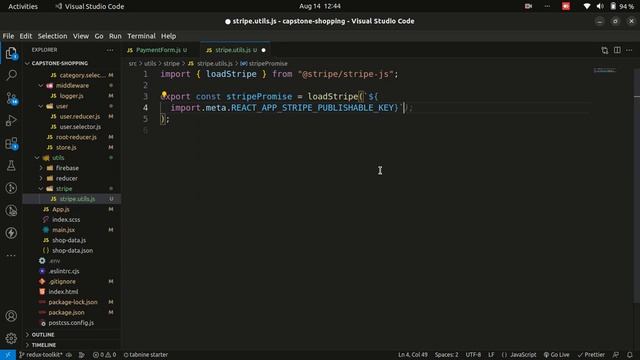Show additional views ellipsis in activity bar
Viewport: 640px width, 360px height.
click(x=11, y=256)
